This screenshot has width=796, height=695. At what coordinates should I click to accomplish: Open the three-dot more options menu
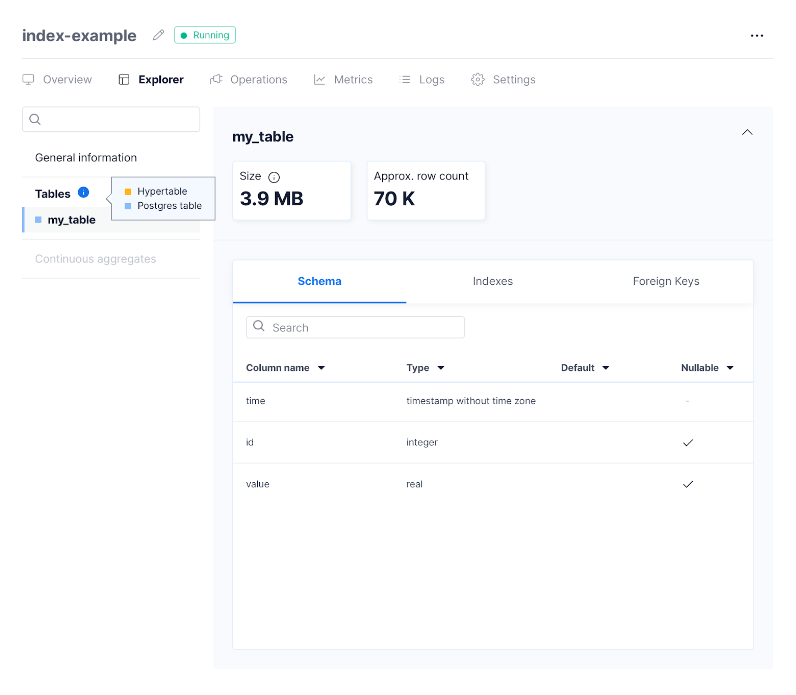[x=757, y=35]
